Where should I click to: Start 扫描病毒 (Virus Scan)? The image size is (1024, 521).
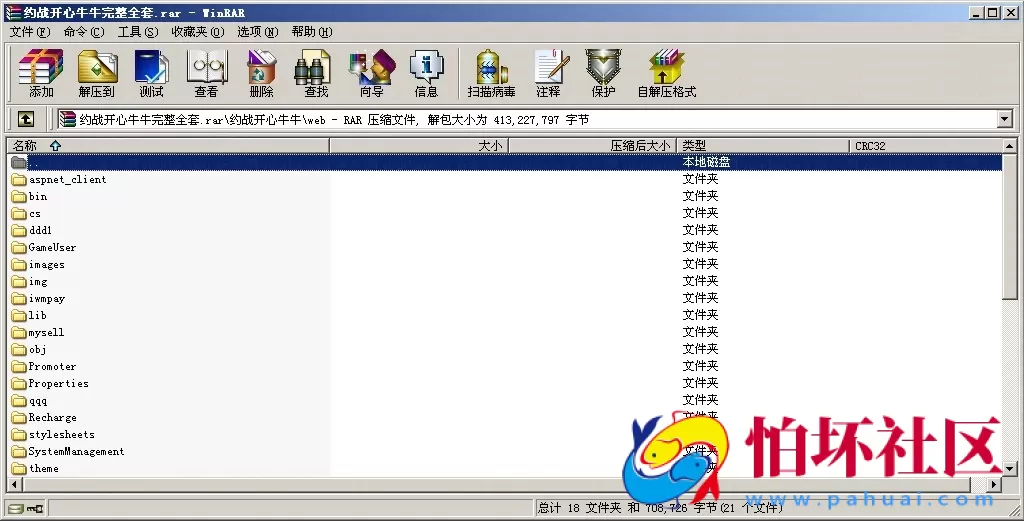pos(491,73)
